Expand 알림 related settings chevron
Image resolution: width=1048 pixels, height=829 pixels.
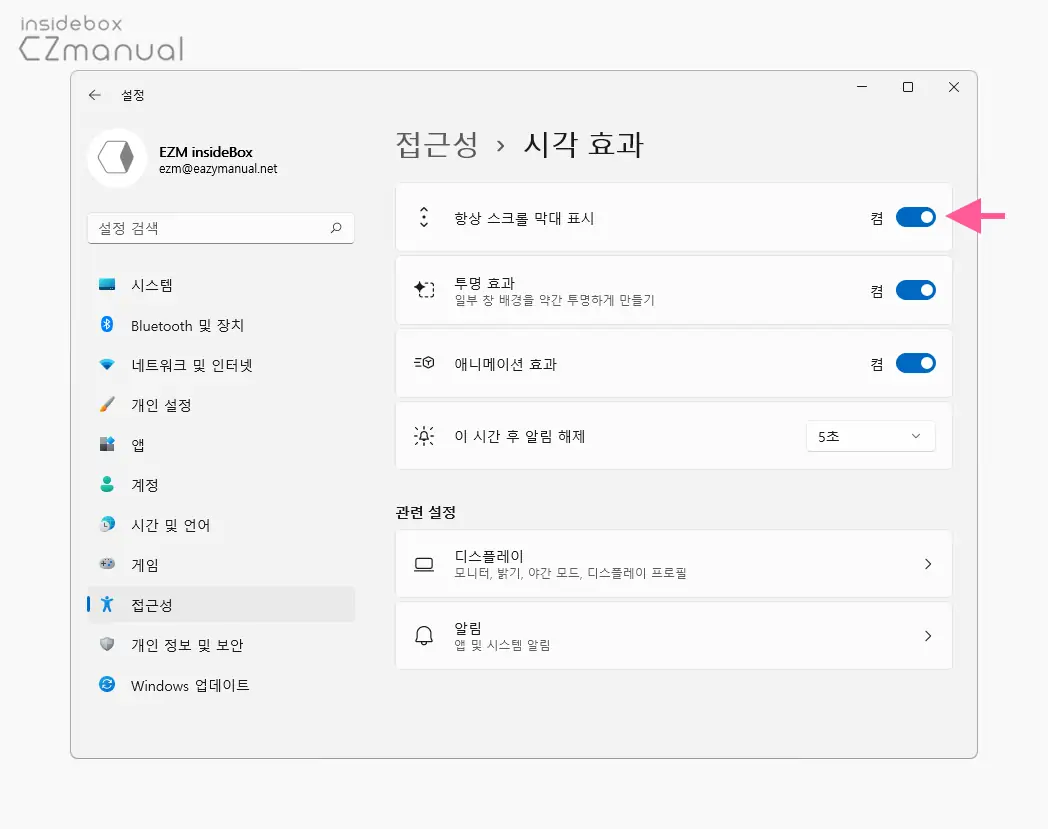[928, 636]
